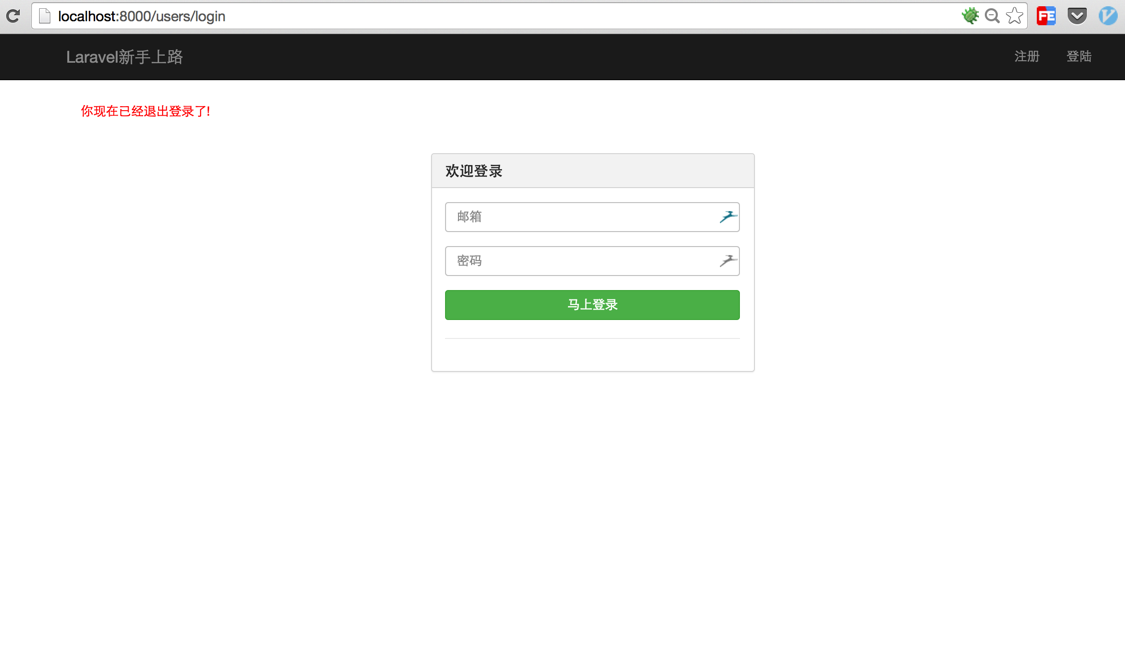Click the blue V extension icon
Viewport: 1125px width, 667px height.
pos(1108,16)
